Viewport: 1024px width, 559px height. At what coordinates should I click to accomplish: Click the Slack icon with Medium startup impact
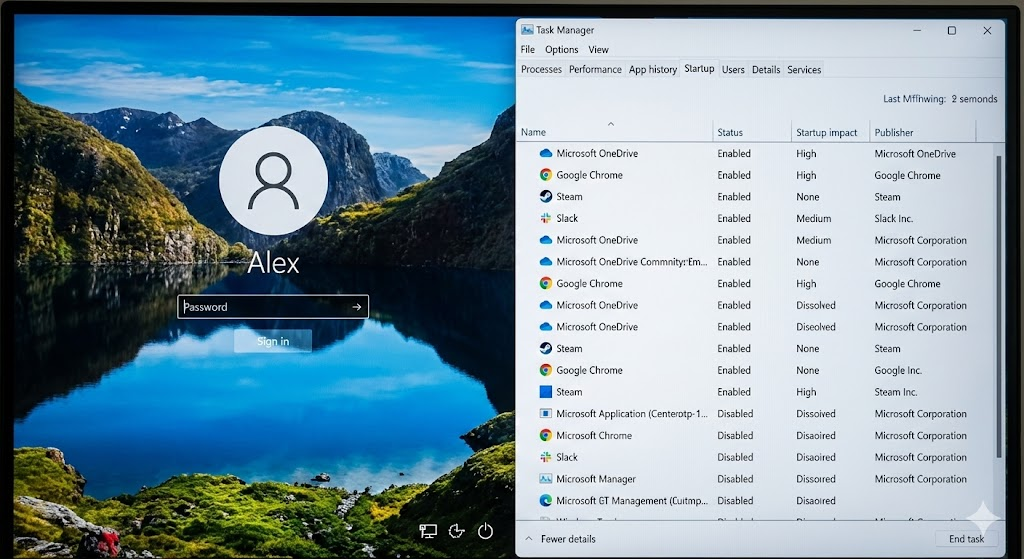coord(545,218)
